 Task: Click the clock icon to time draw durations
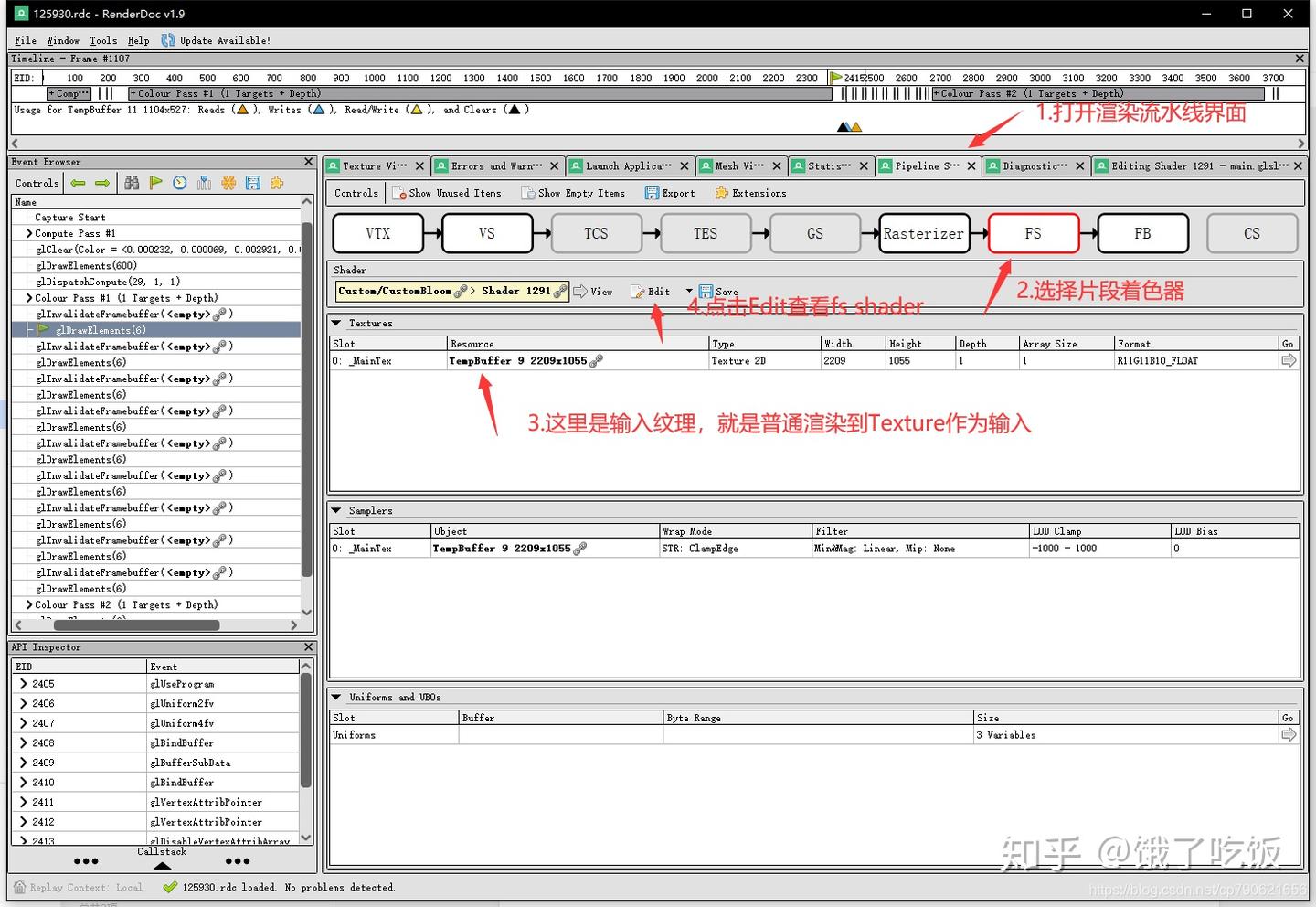180,183
